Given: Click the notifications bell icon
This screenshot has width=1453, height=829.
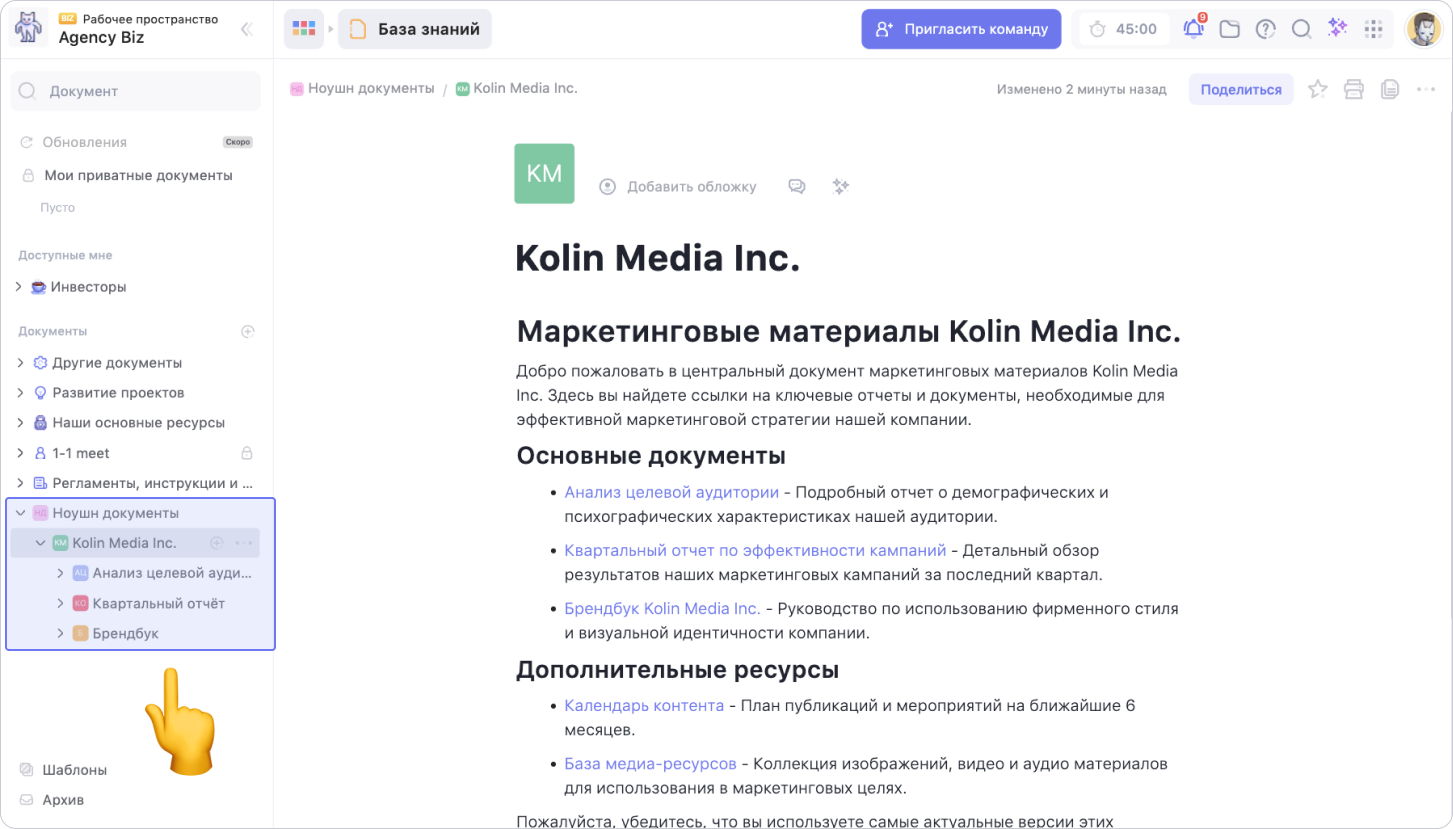Looking at the screenshot, I should 1193,29.
